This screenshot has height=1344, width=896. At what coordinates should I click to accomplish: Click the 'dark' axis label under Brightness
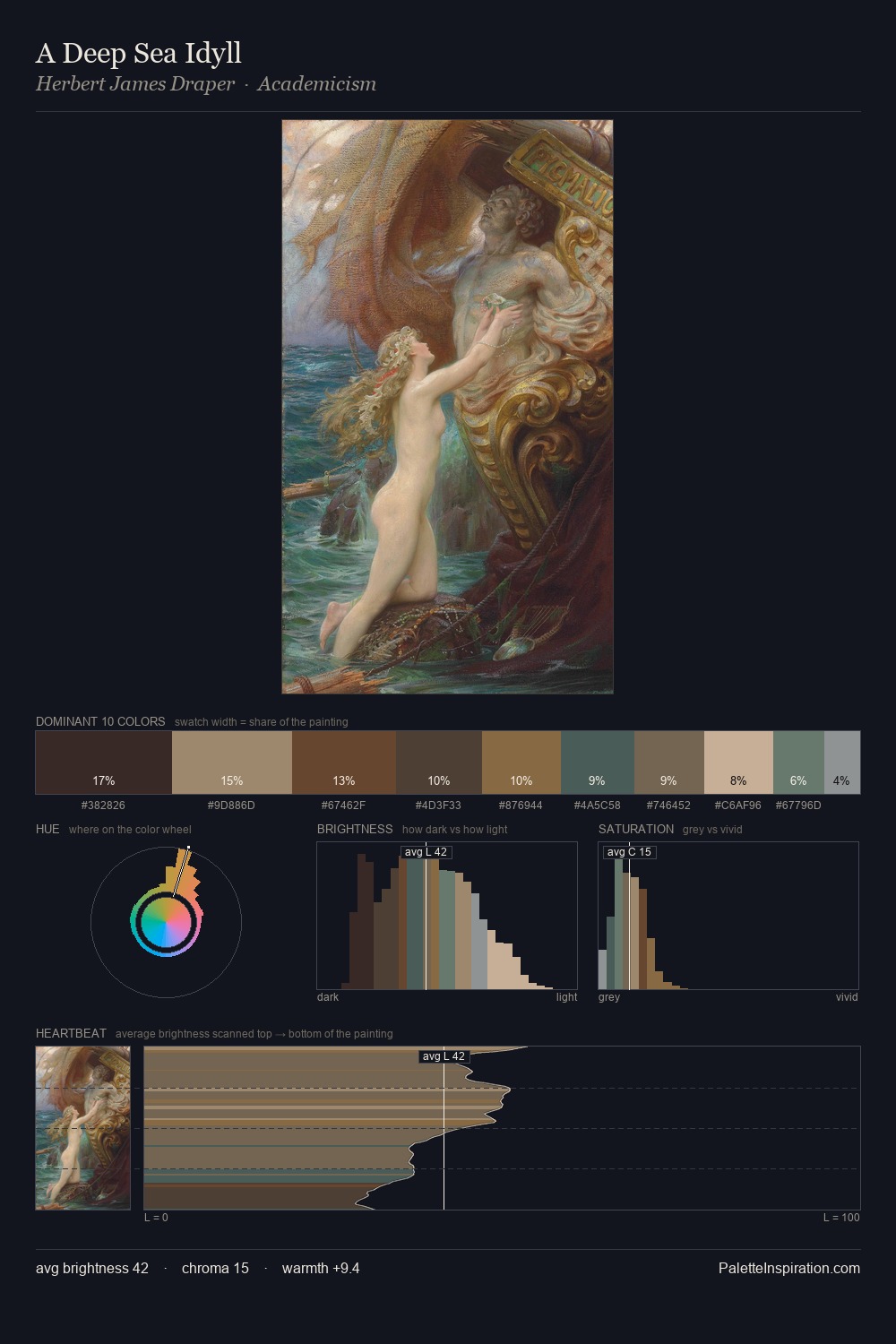click(x=328, y=997)
